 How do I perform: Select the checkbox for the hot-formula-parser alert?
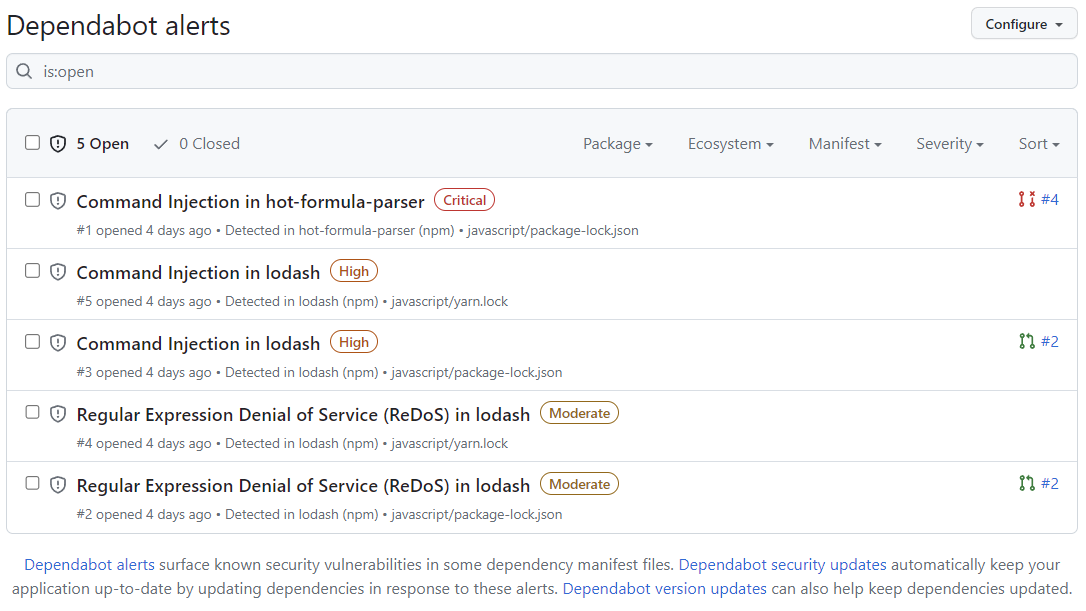click(31, 198)
